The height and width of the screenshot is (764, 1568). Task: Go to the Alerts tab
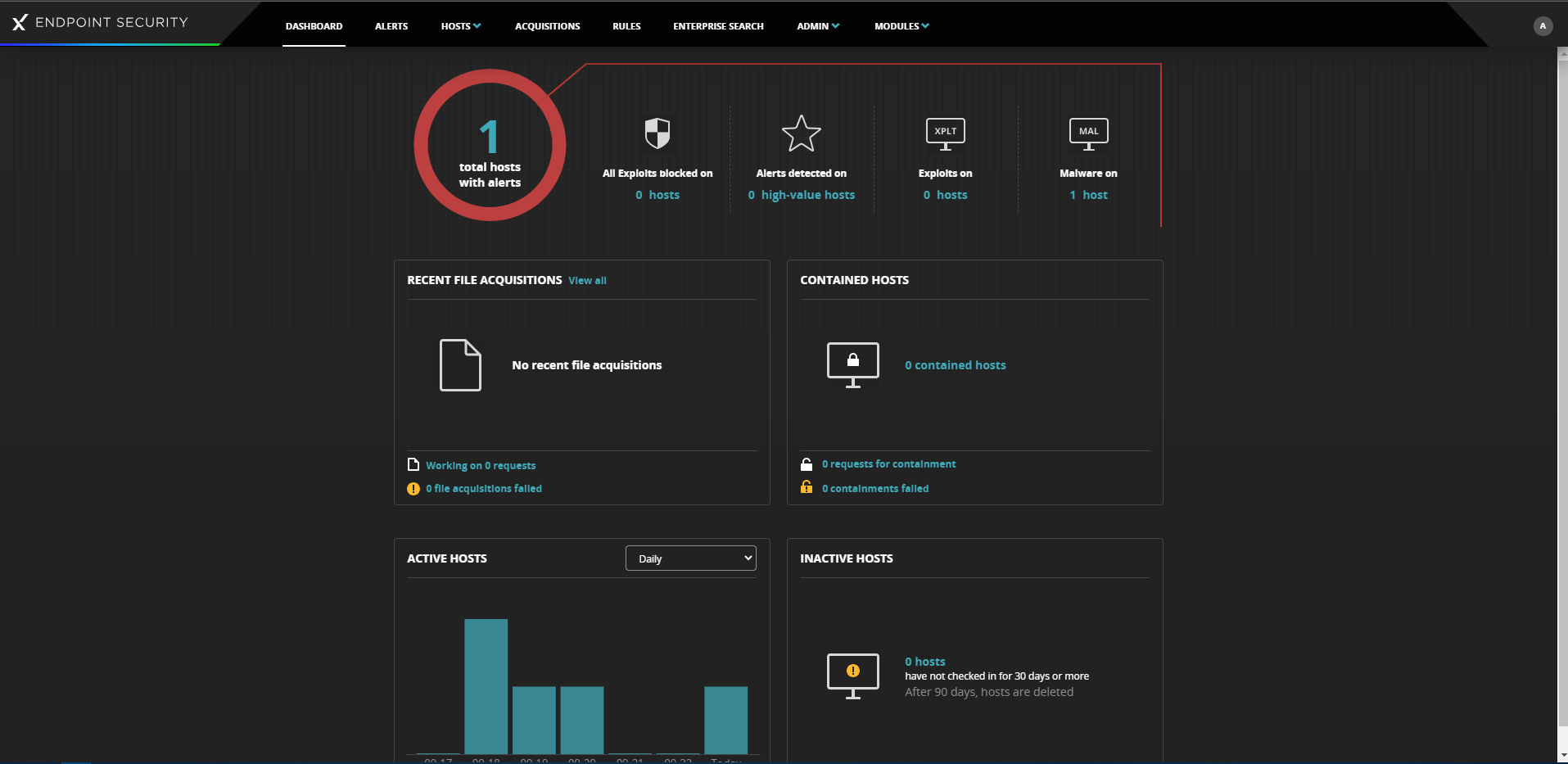391,26
